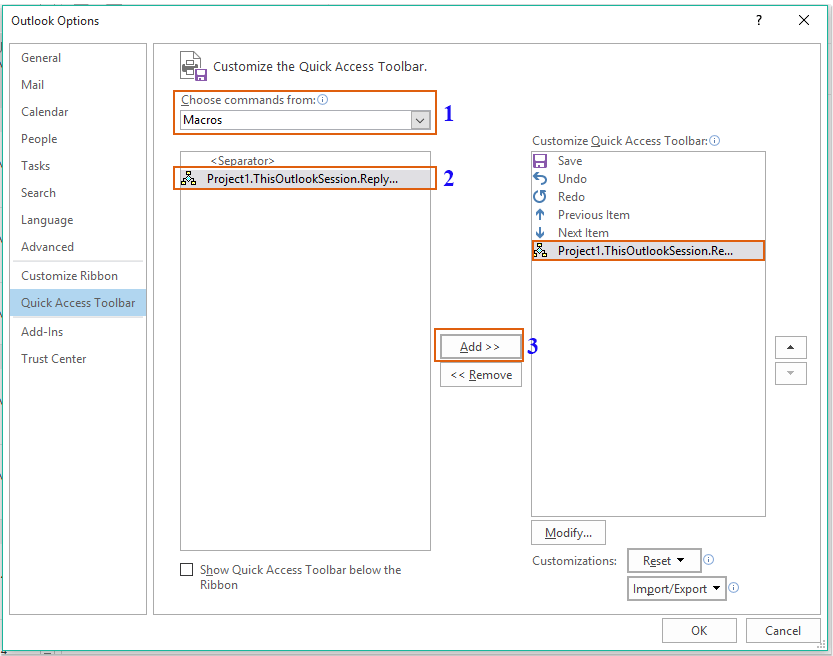833x656 pixels.
Task: Click the Previous Item up-arrow icon
Action: [540, 215]
